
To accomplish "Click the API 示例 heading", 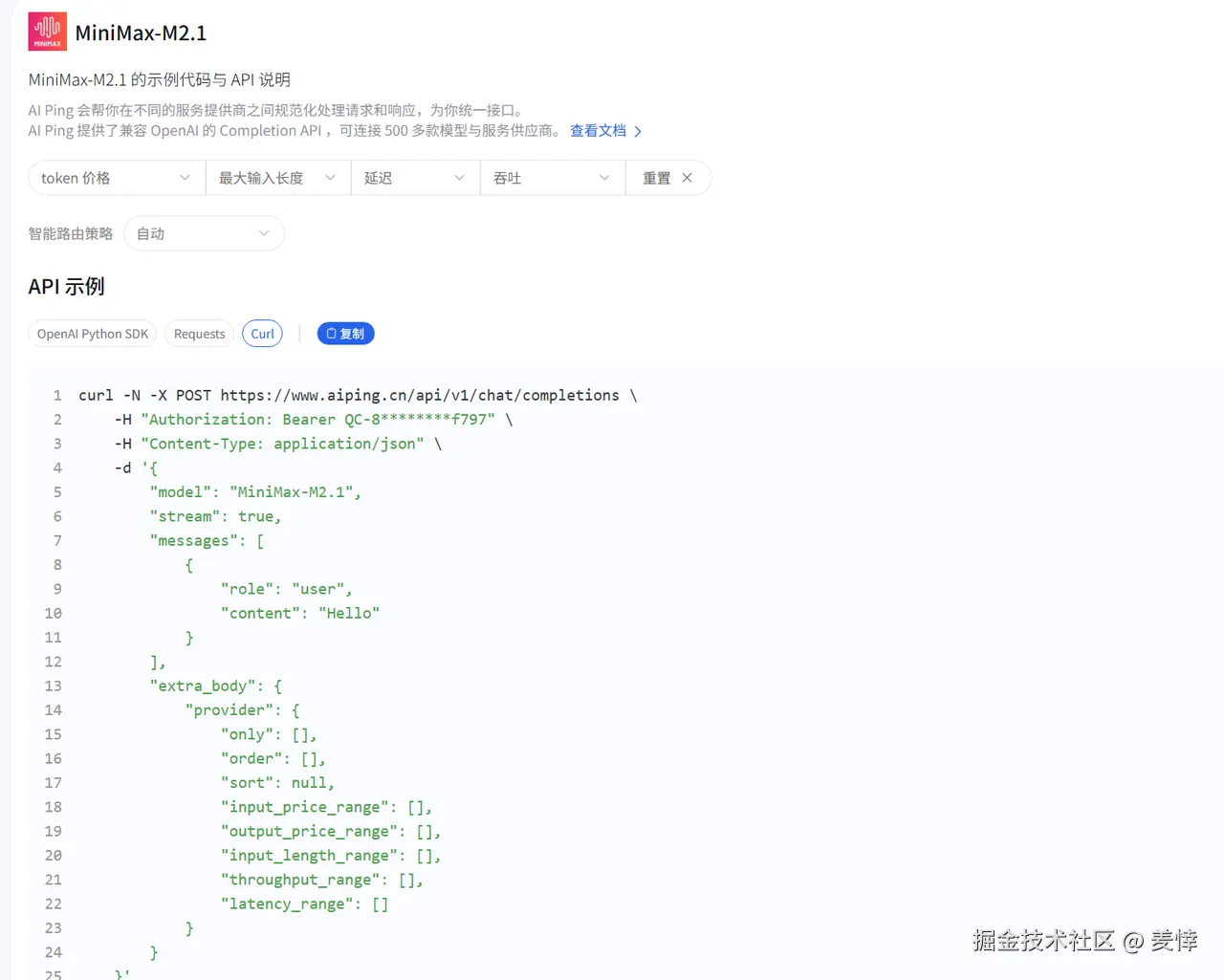I will pos(67,287).
